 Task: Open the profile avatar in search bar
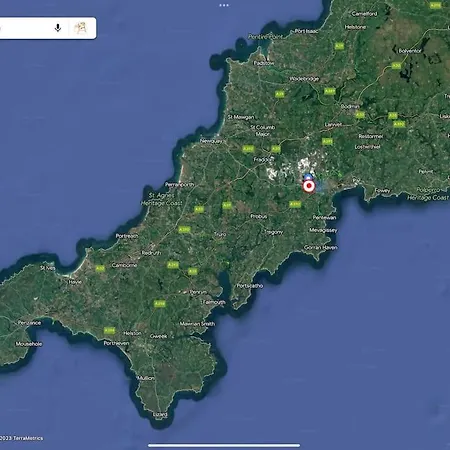[80, 28]
